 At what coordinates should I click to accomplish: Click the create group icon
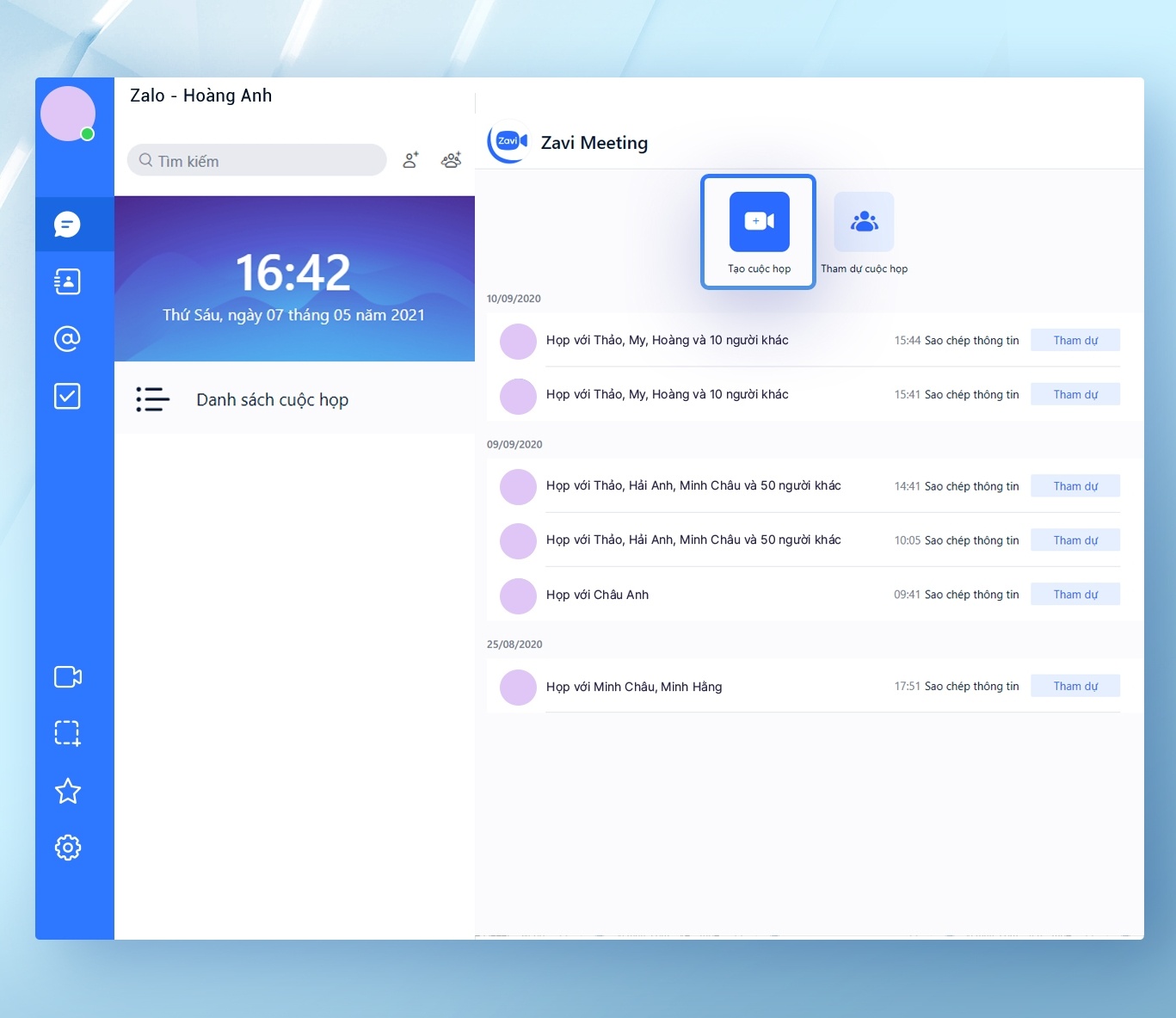451,160
